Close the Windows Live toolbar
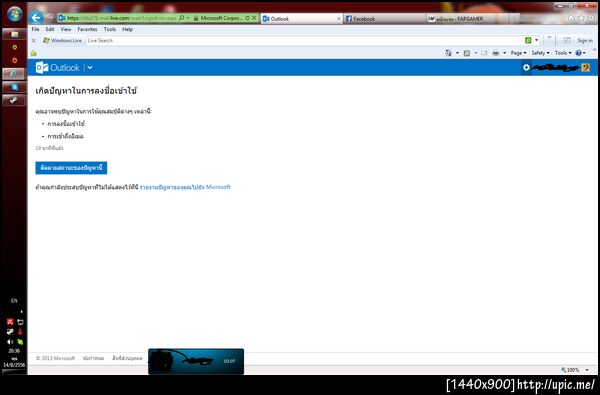This screenshot has width=600, height=395. pyautogui.click(x=34, y=41)
